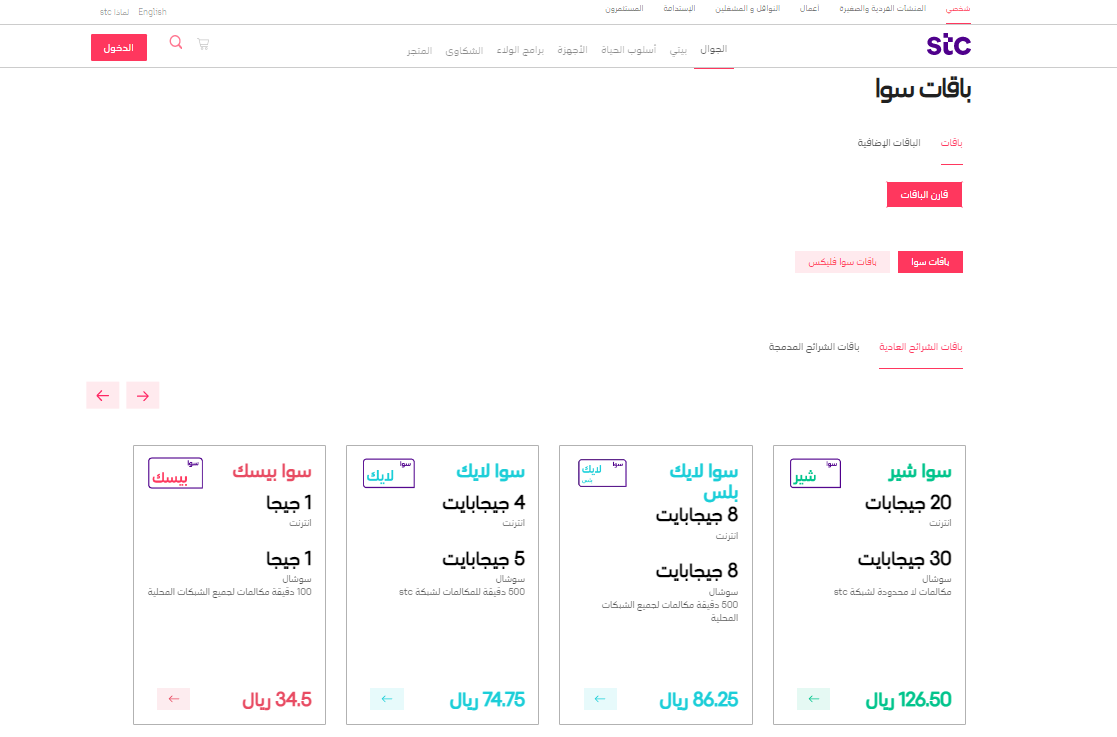Switch language via the English link
1117x737 pixels.
pos(152,11)
